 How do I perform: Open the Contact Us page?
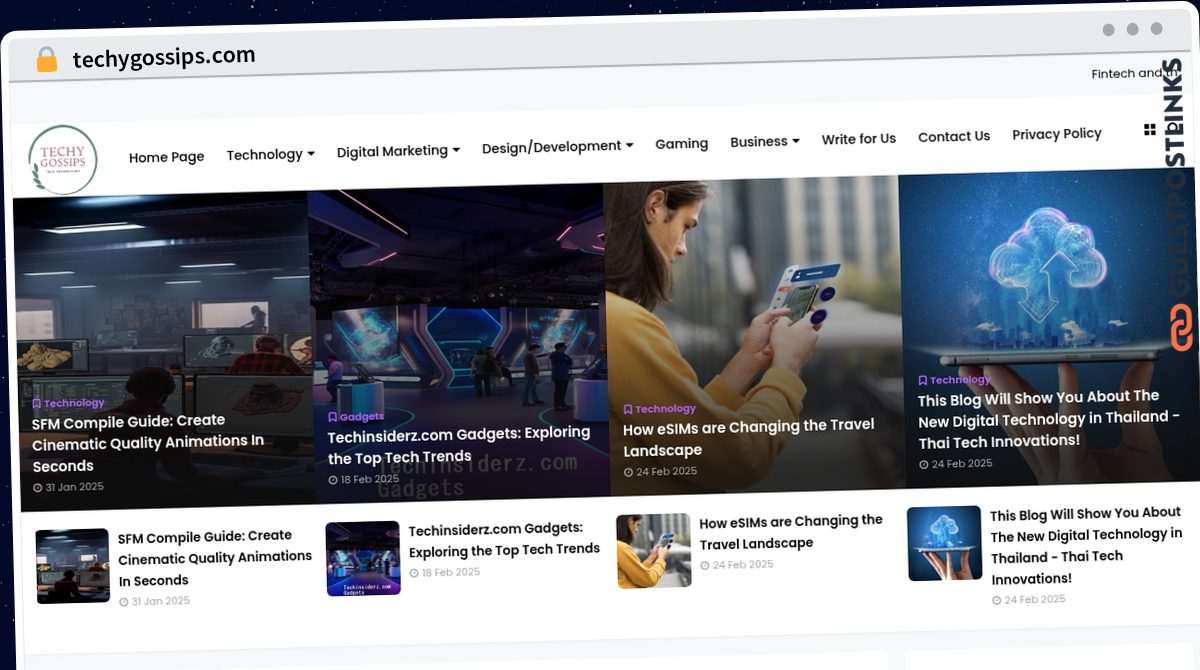[x=953, y=136]
